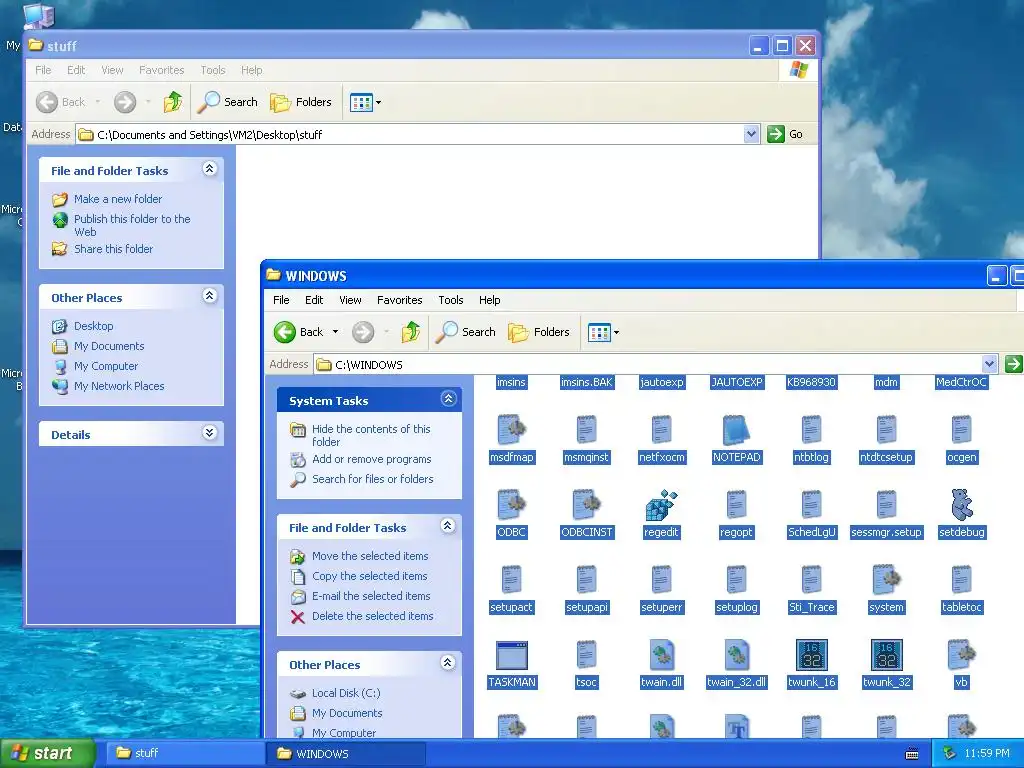This screenshot has height=768, width=1024.
Task: Select the twain.dll file icon
Action: (662, 655)
